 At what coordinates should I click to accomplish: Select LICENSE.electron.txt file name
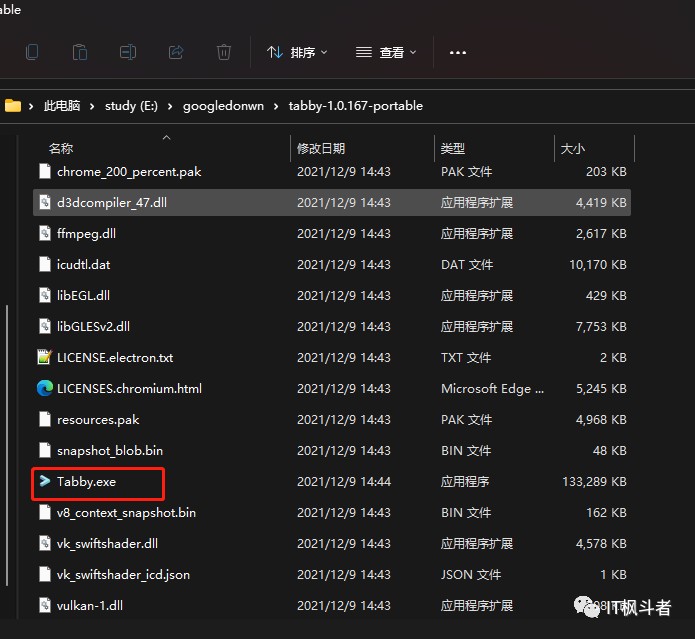click(x=115, y=358)
